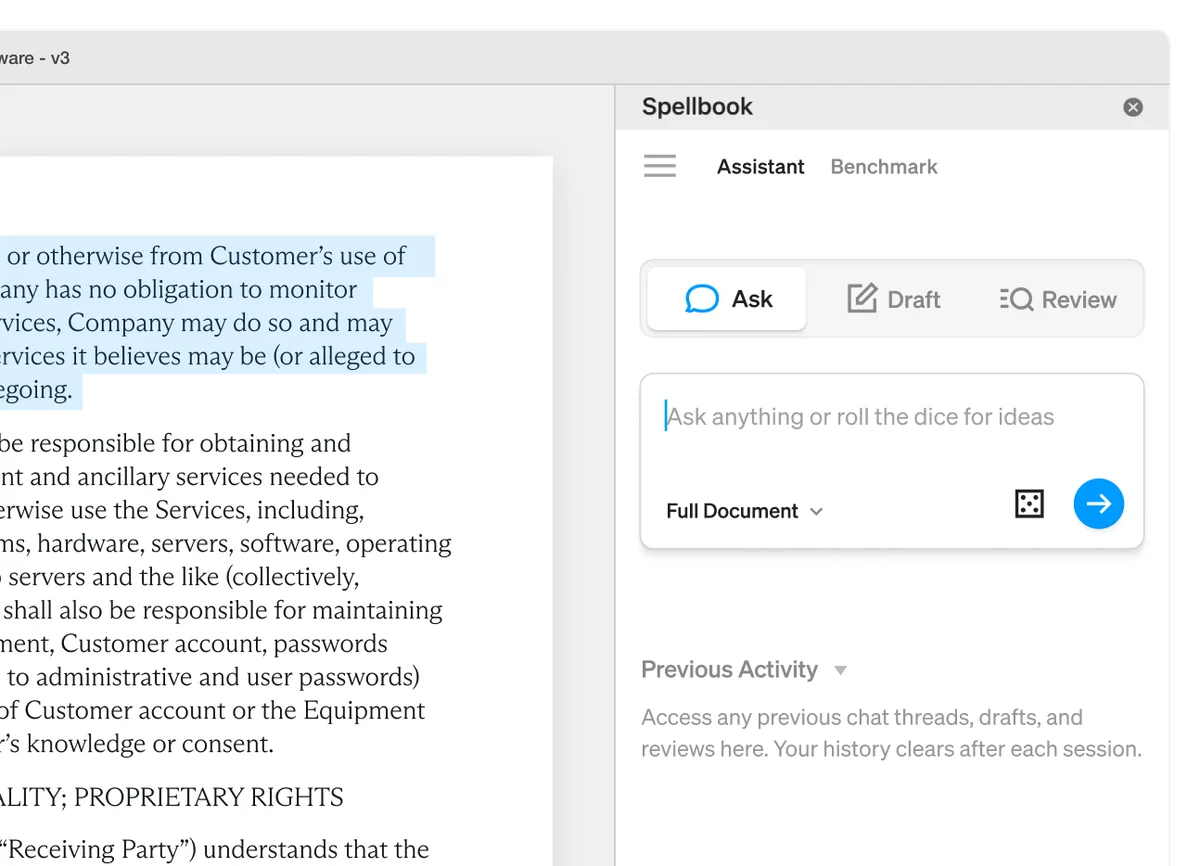Image resolution: width=1200 pixels, height=866 pixels.
Task: Open the Full Document scope dropdown
Action: click(744, 511)
